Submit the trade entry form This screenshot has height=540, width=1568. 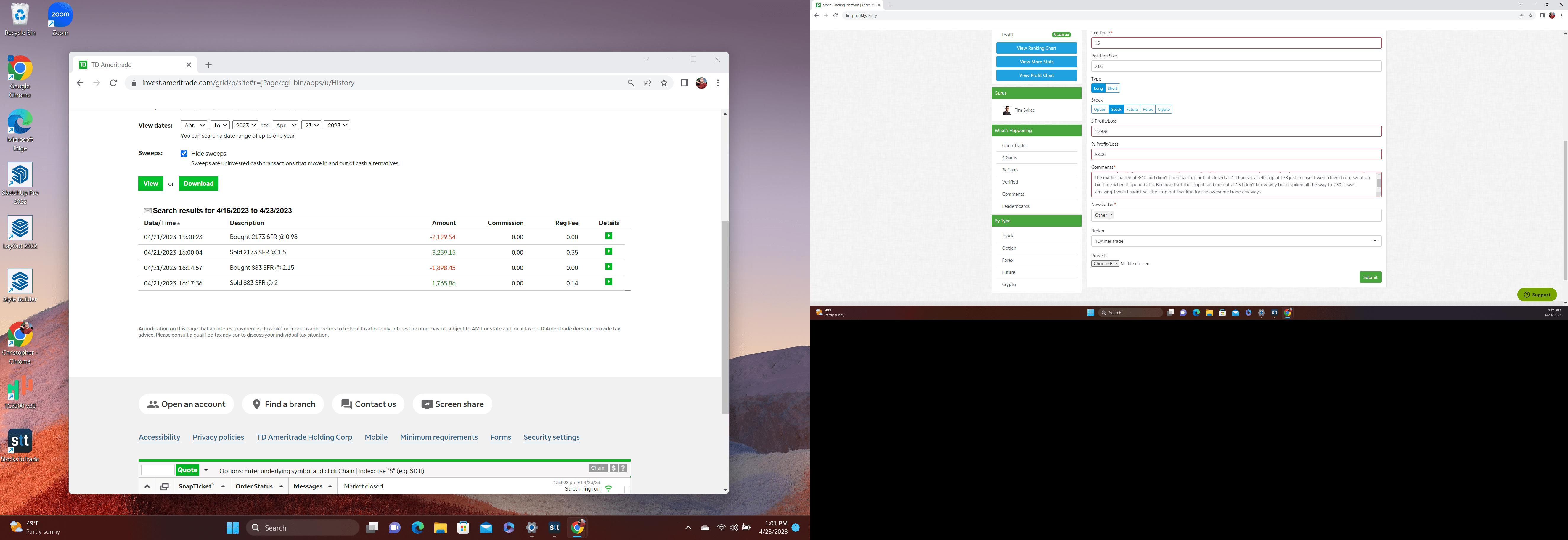[x=1370, y=277]
